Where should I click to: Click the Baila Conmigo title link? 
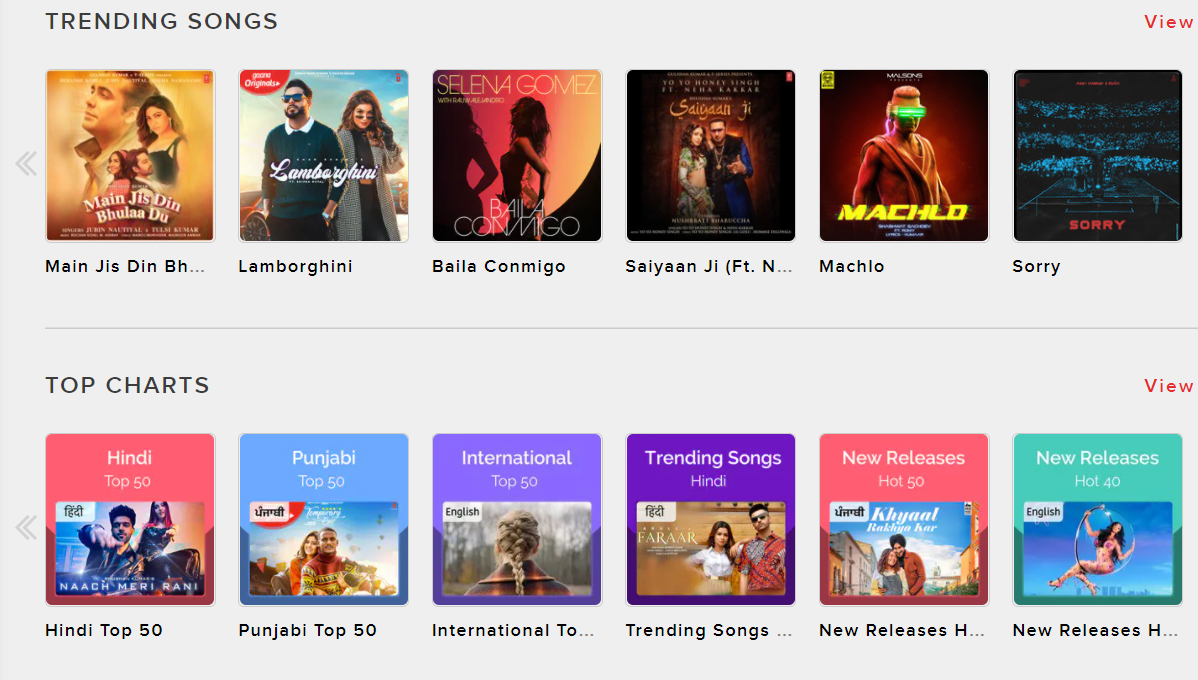[x=499, y=267]
